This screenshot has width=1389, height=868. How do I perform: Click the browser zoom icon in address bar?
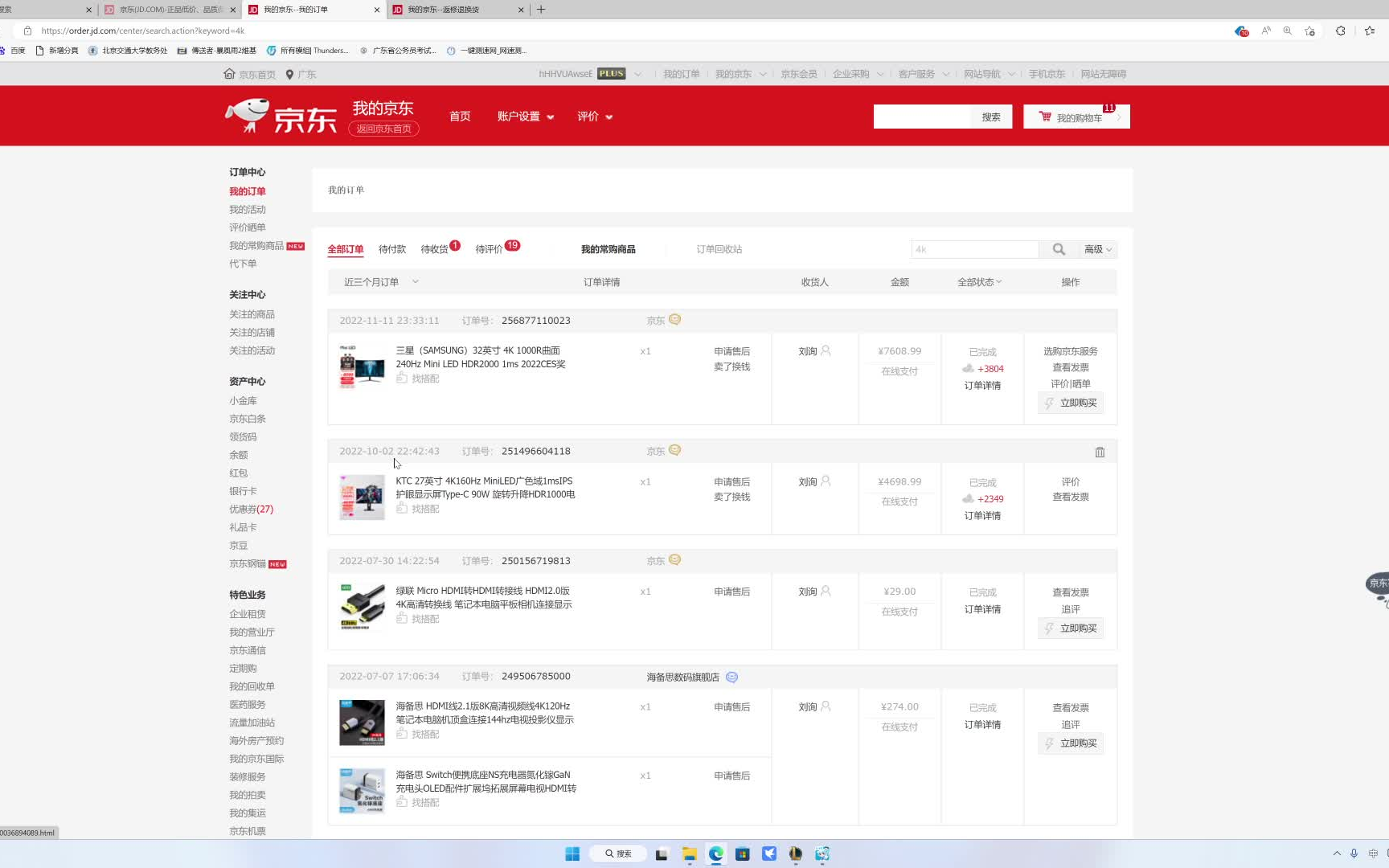pyautogui.click(x=1288, y=31)
